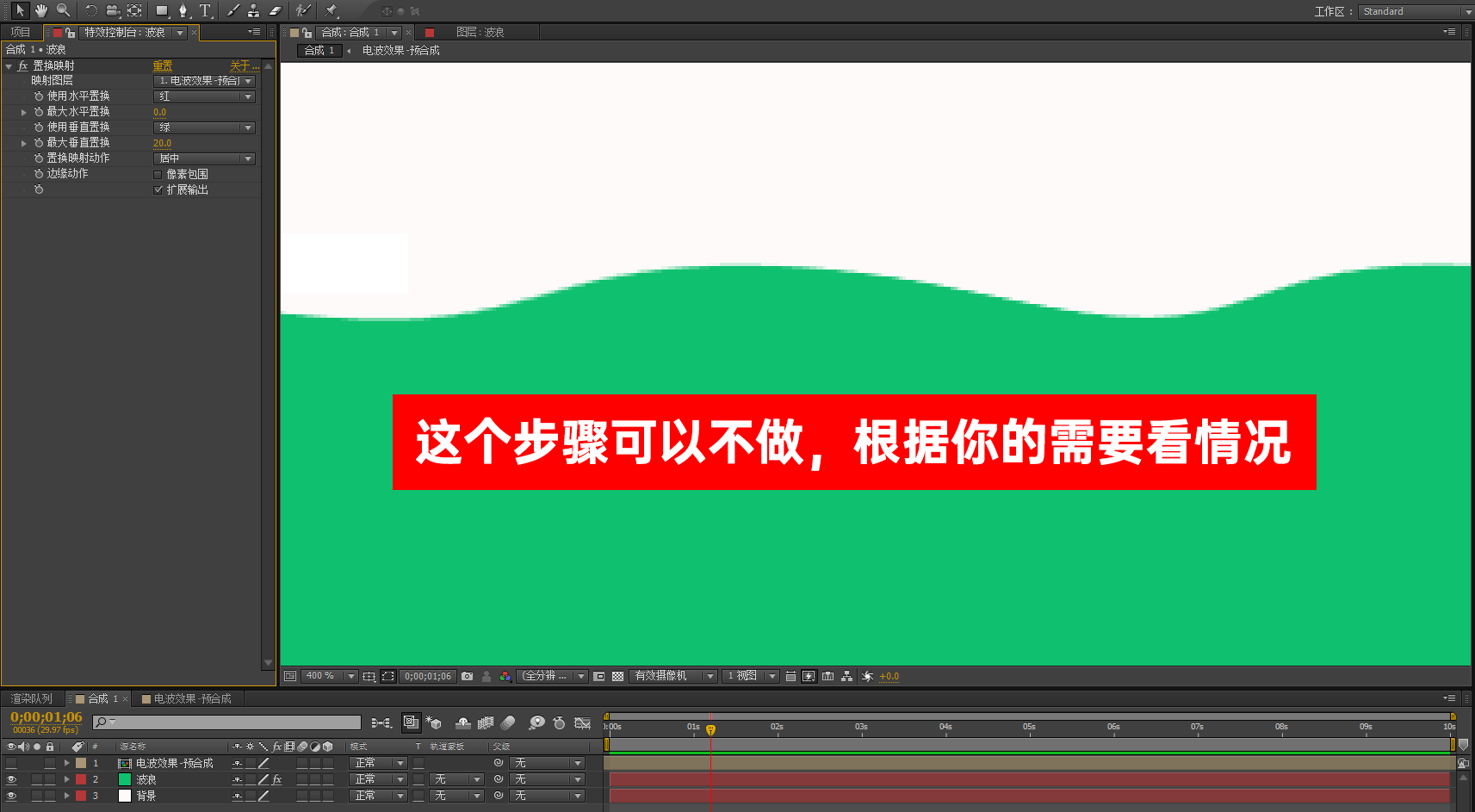This screenshot has height=812, width=1475.
Task: Select the Selection arrow tool
Action: 20,10
